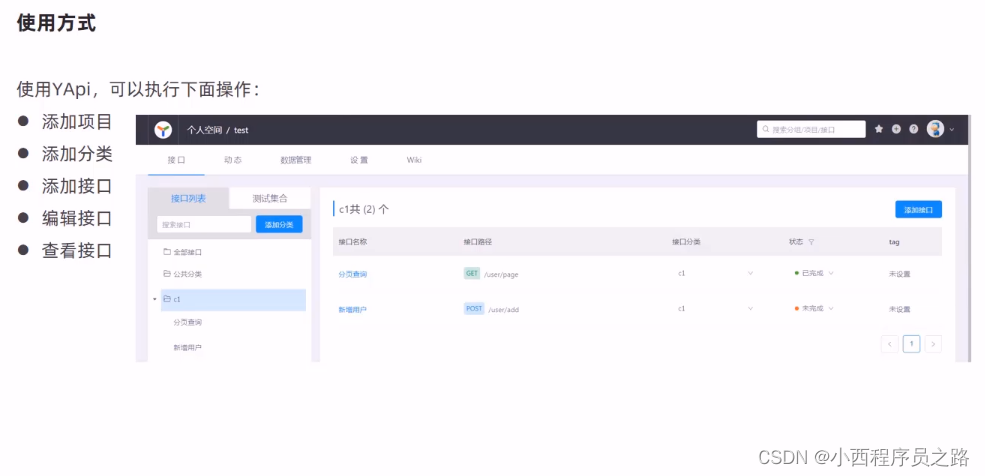Viewport: 985px width, 476px height.
Task: Click the /user/add path text
Action: (504, 310)
